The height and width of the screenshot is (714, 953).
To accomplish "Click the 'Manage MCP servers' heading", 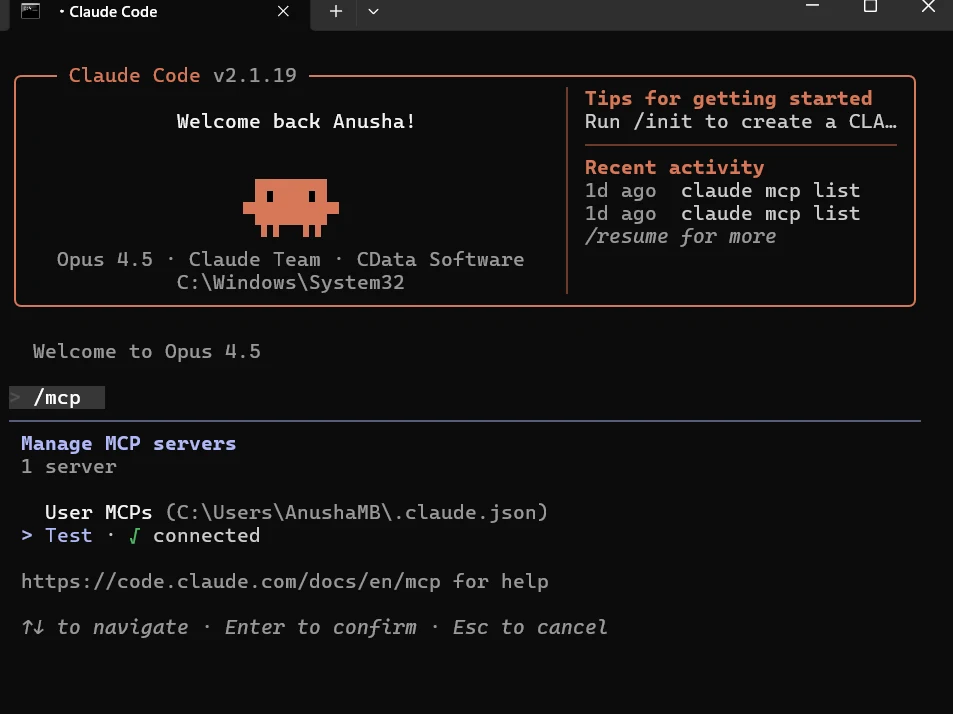I will point(128,443).
